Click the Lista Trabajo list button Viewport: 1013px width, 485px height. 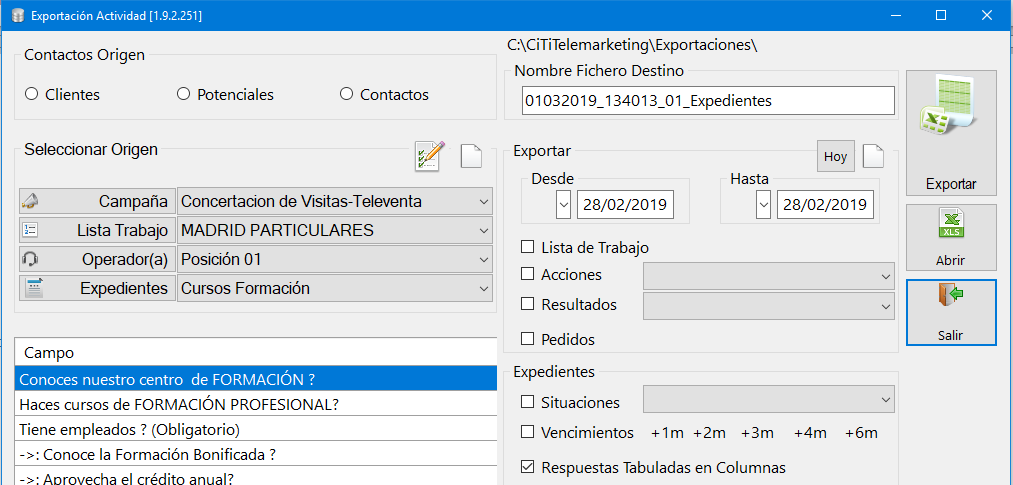click(98, 230)
